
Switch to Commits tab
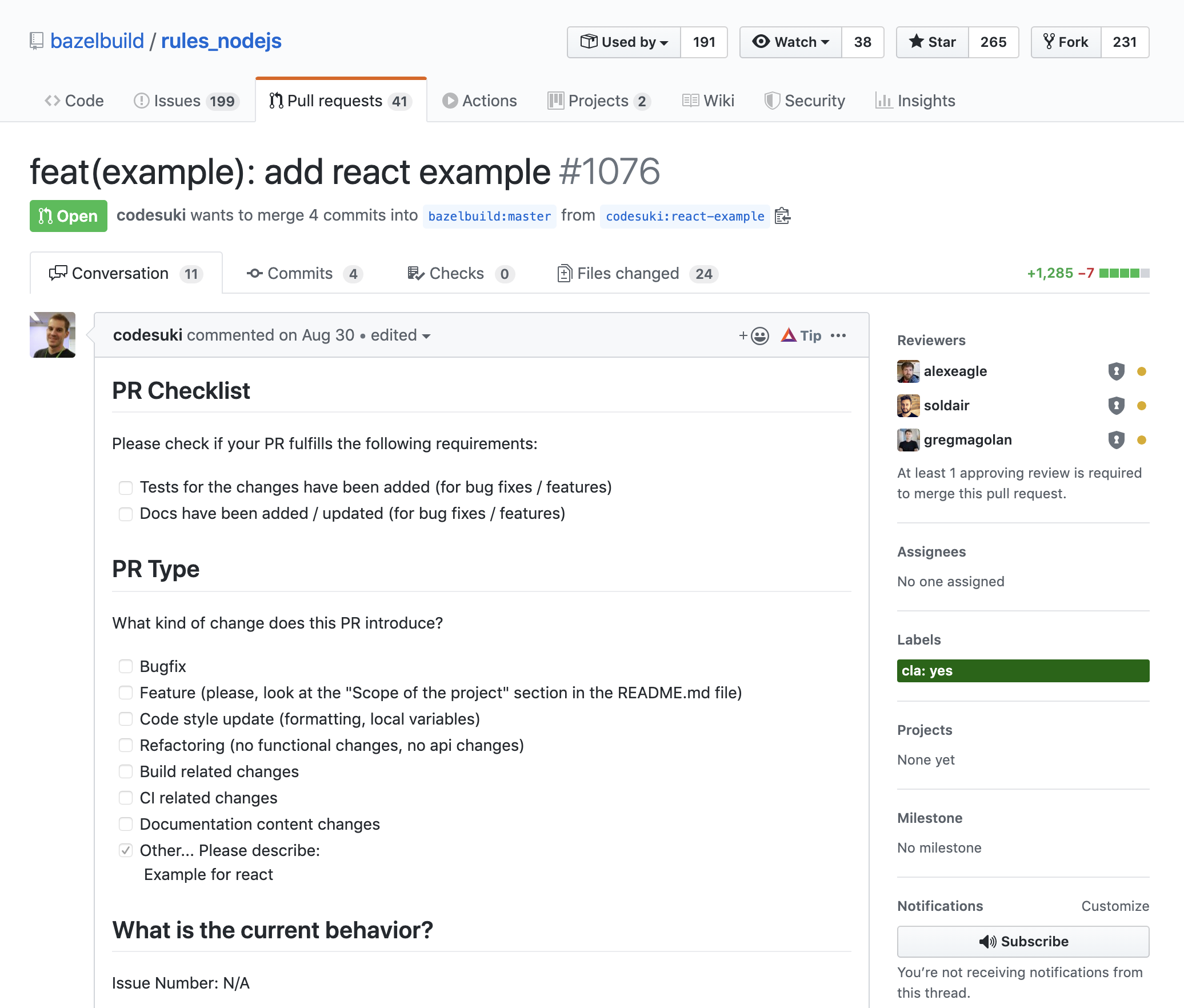305,274
